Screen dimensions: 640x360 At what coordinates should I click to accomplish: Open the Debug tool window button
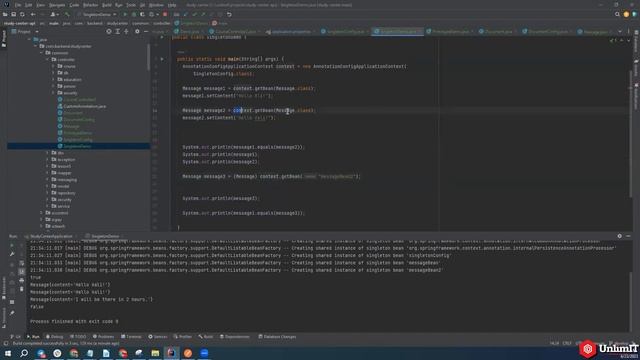(54, 337)
